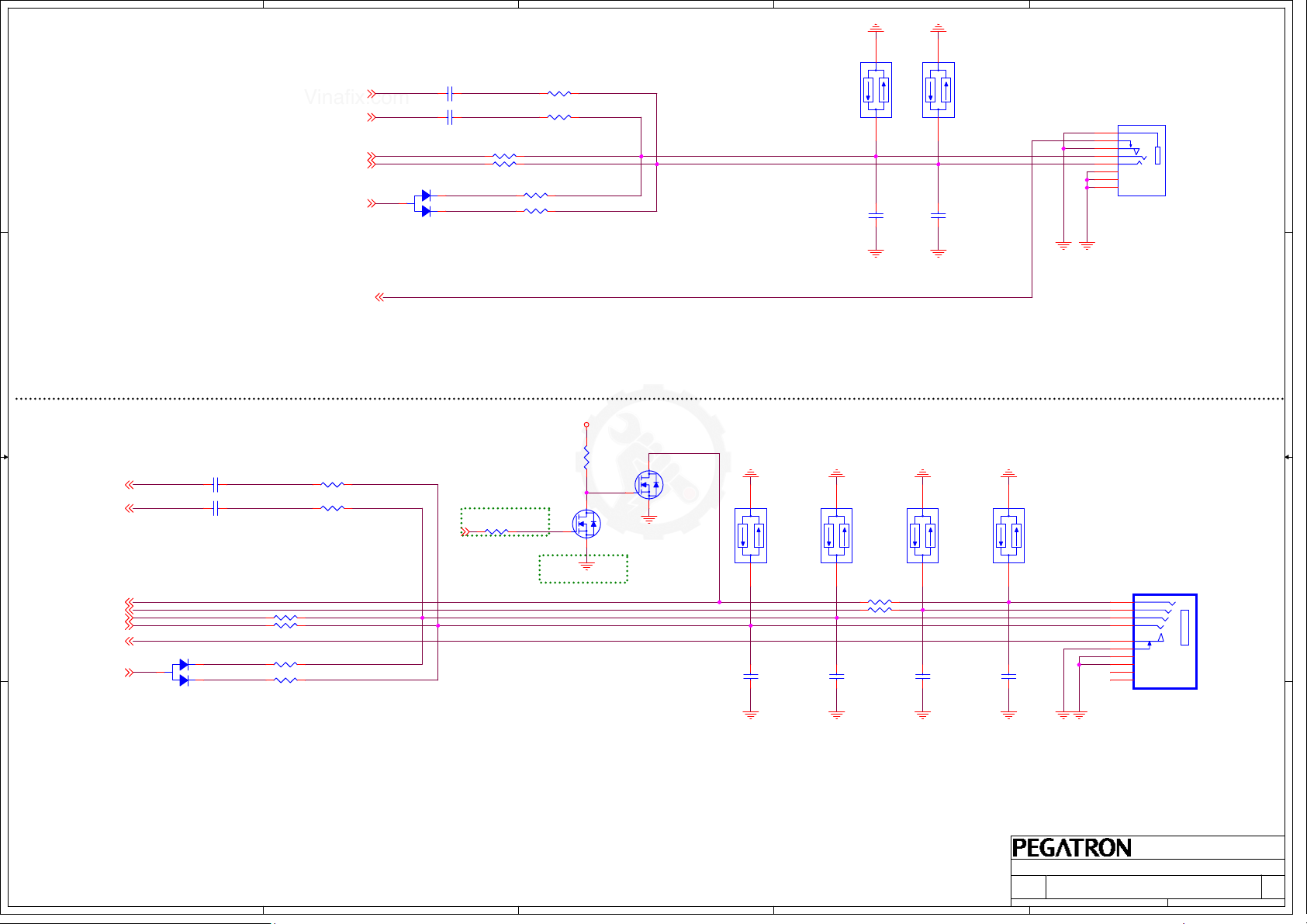Screen dimensions: 1307x924
Task: Select the dual diode in upper circuit
Action: [423, 203]
